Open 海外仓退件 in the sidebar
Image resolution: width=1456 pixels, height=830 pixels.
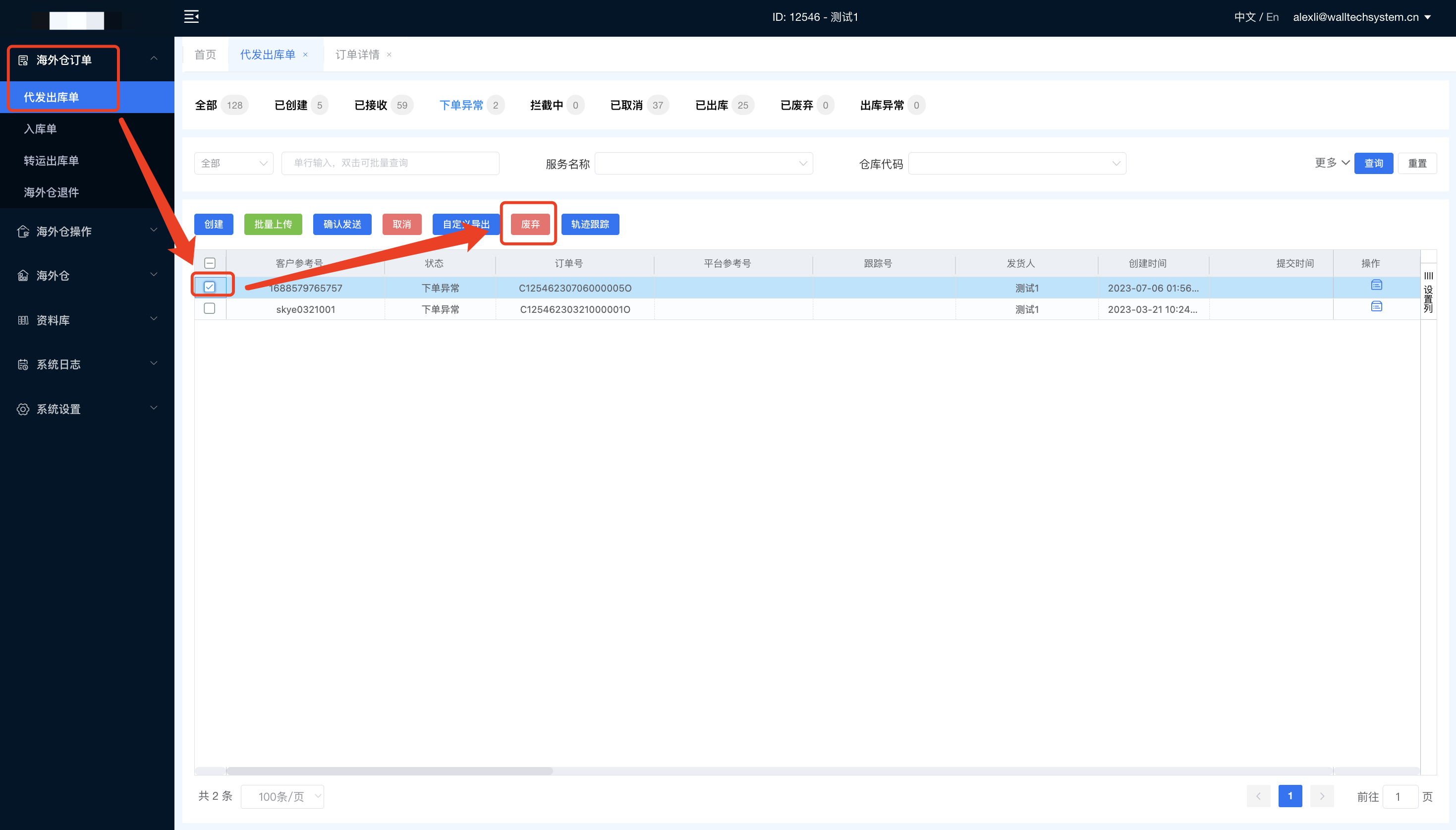coord(87,193)
